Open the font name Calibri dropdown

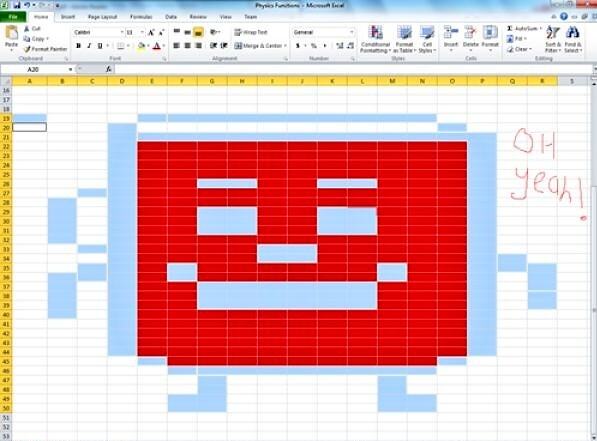point(122,32)
